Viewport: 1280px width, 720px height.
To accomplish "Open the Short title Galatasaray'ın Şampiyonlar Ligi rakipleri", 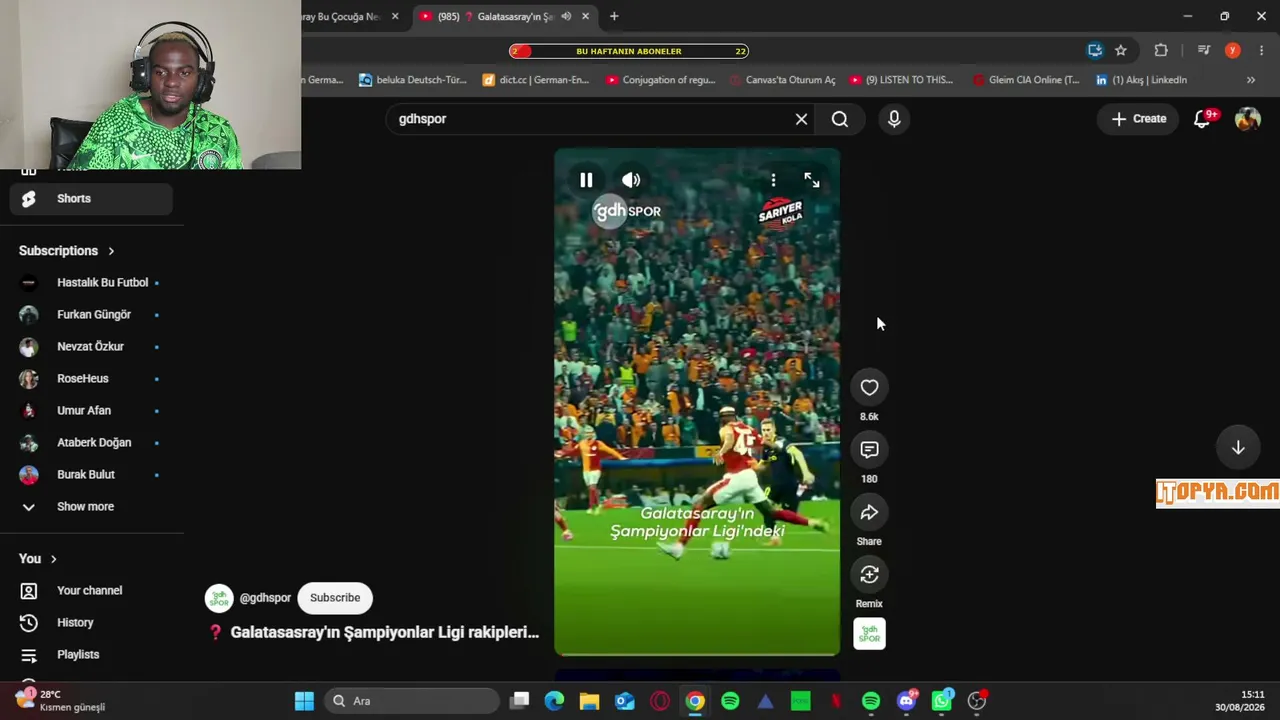I will pyautogui.click(x=385, y=632).
